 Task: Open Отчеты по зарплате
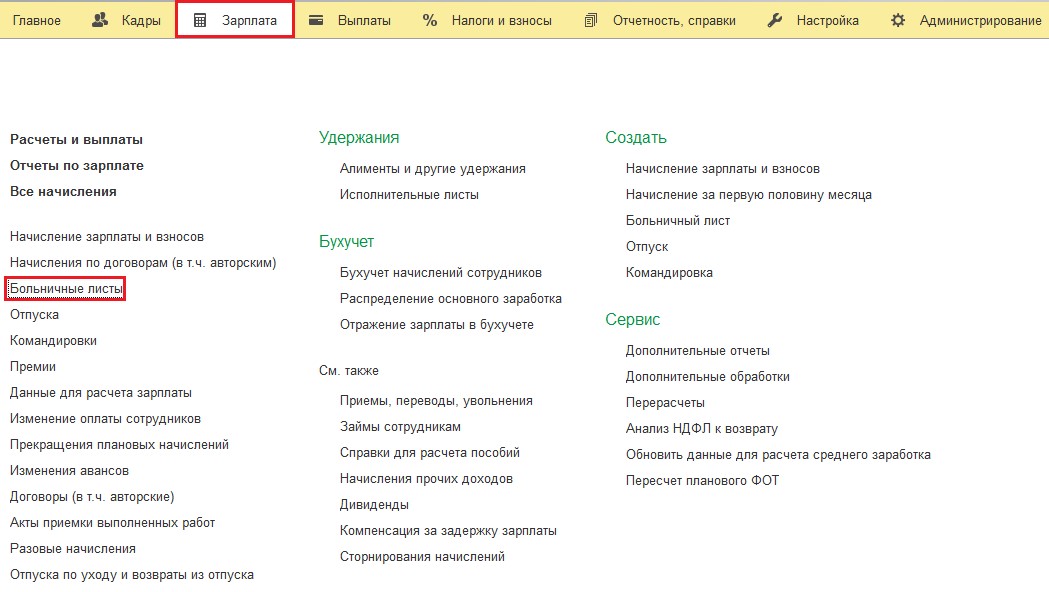[x=76, y=166]
